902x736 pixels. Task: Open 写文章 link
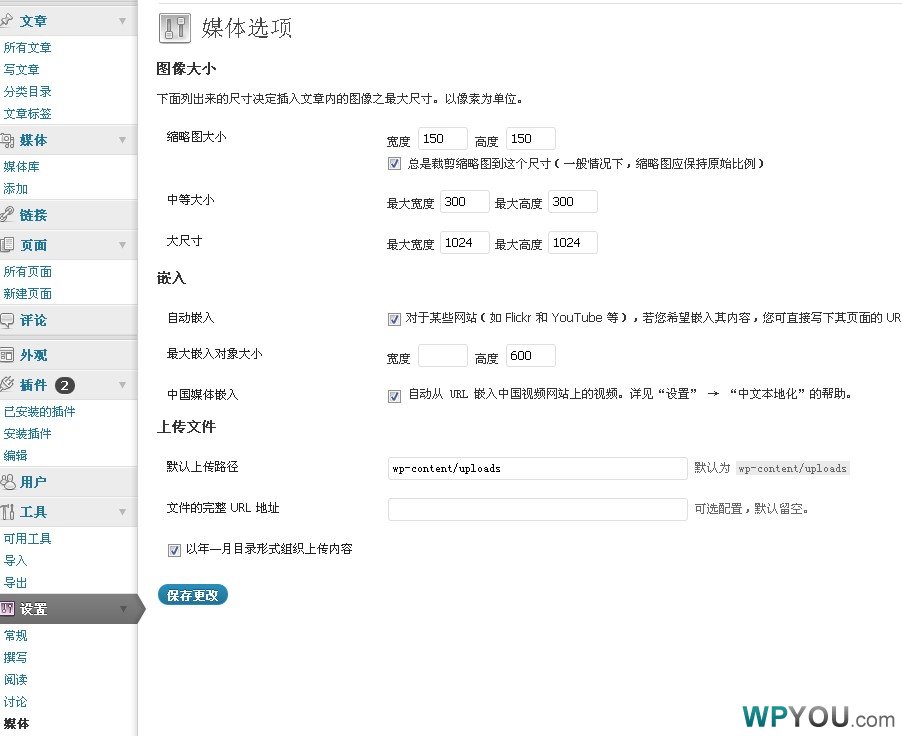(x=21, y=70)
